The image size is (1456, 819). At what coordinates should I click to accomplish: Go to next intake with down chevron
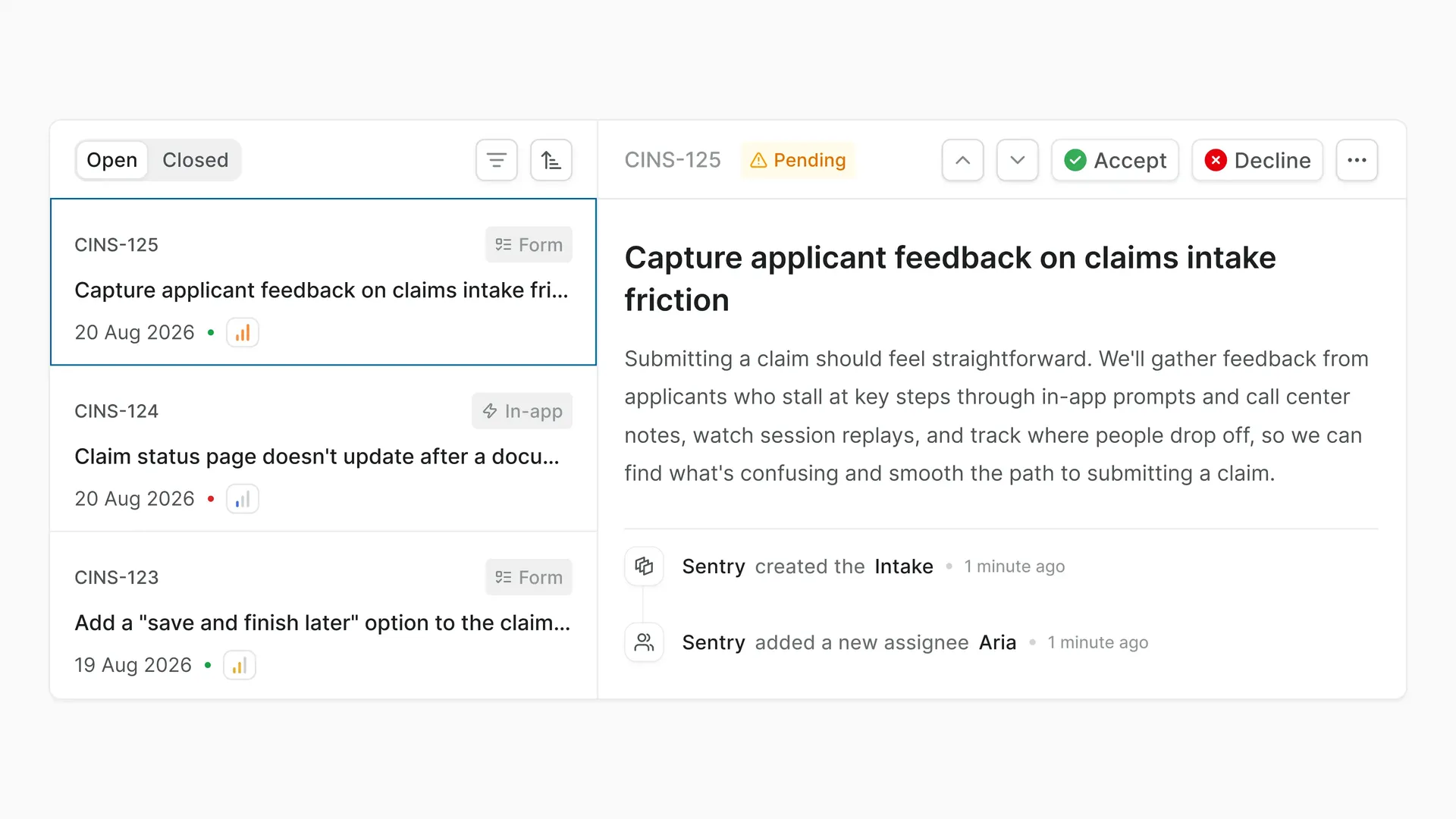[x=1018, y=160]
